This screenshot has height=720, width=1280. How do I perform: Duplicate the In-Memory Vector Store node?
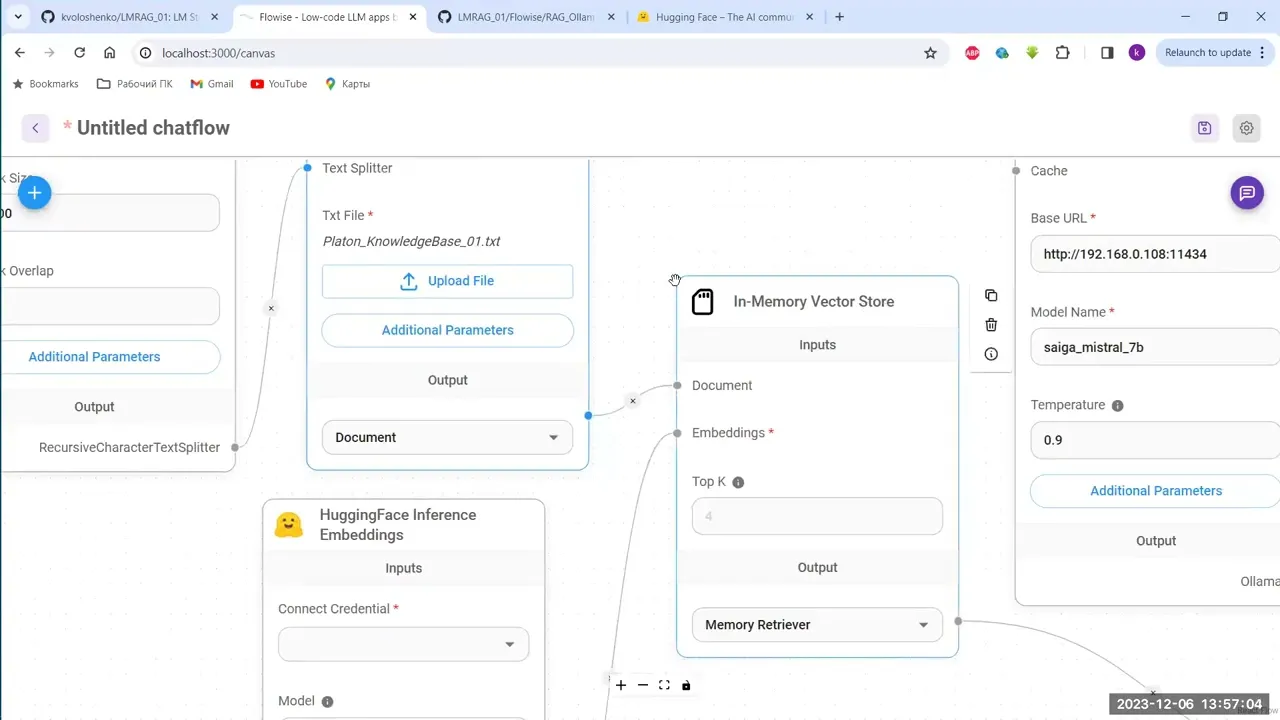(991, 296)
